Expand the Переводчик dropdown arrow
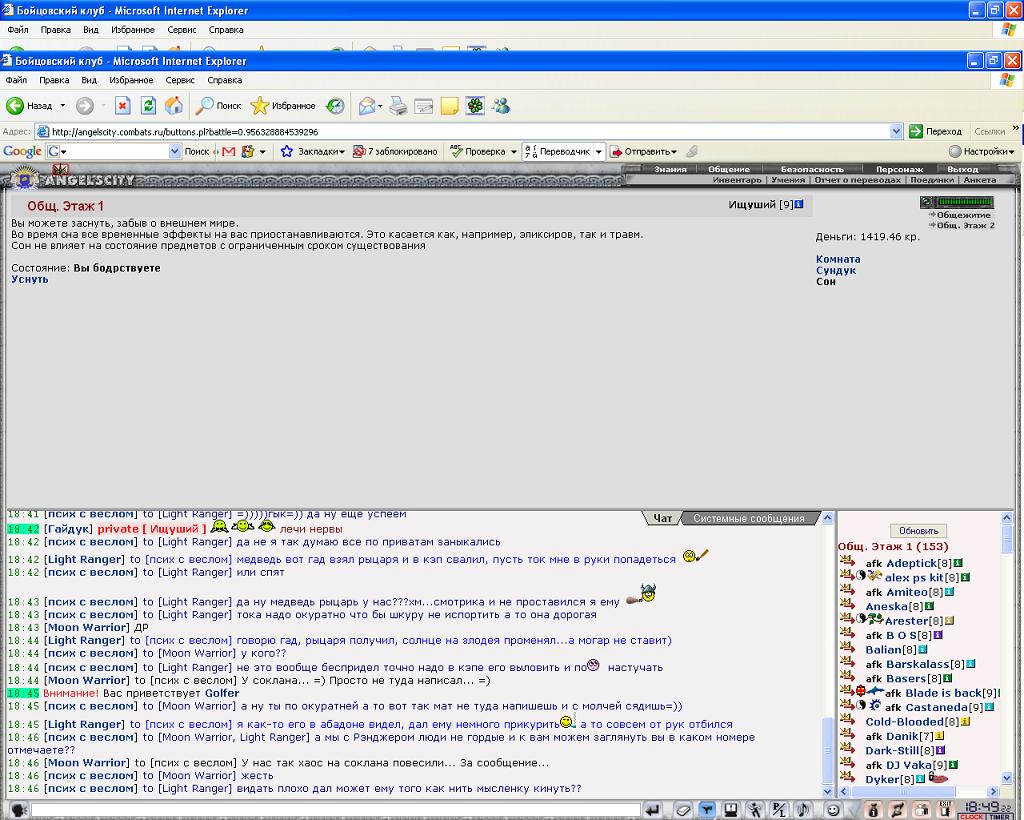This screenshot has height=820, width=1024. click(598, 151)
